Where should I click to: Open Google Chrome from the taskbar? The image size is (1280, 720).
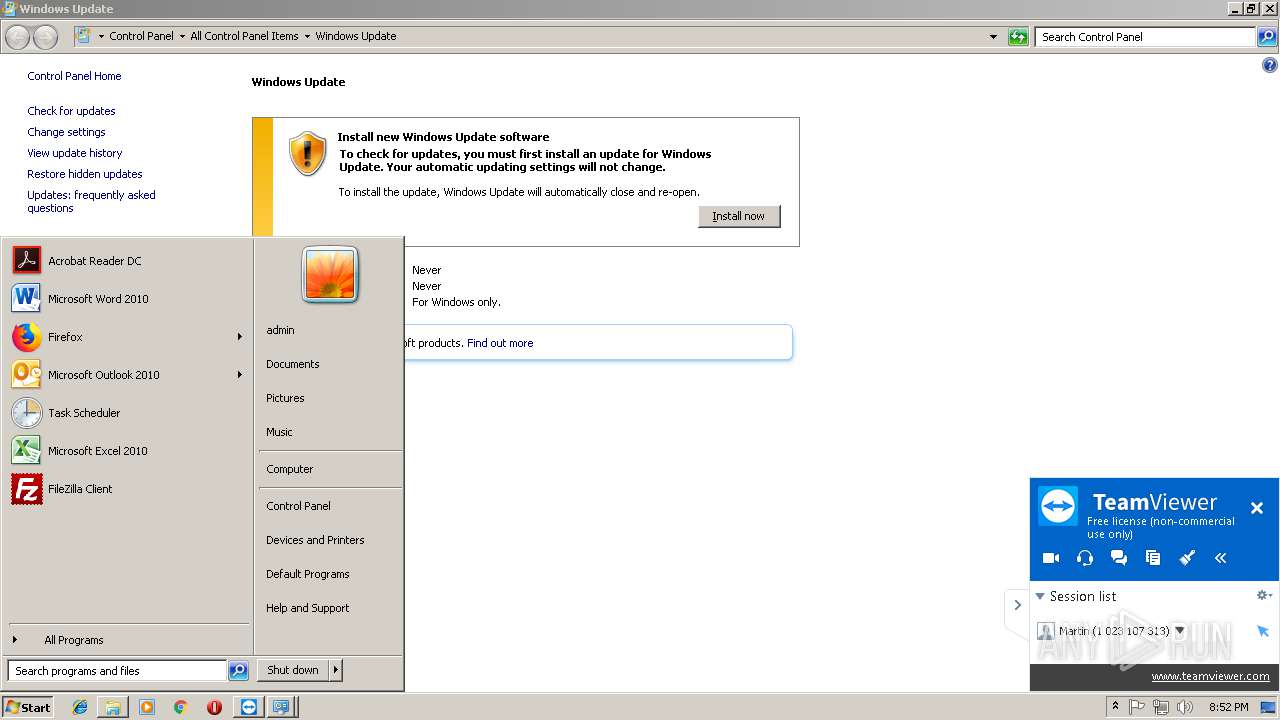(180, 707)
